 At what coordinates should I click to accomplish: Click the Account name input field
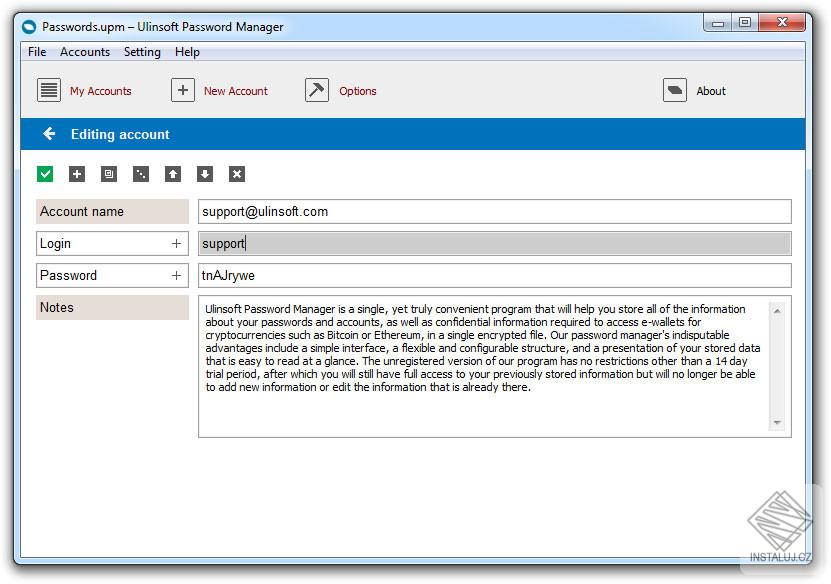pos(494,211)
